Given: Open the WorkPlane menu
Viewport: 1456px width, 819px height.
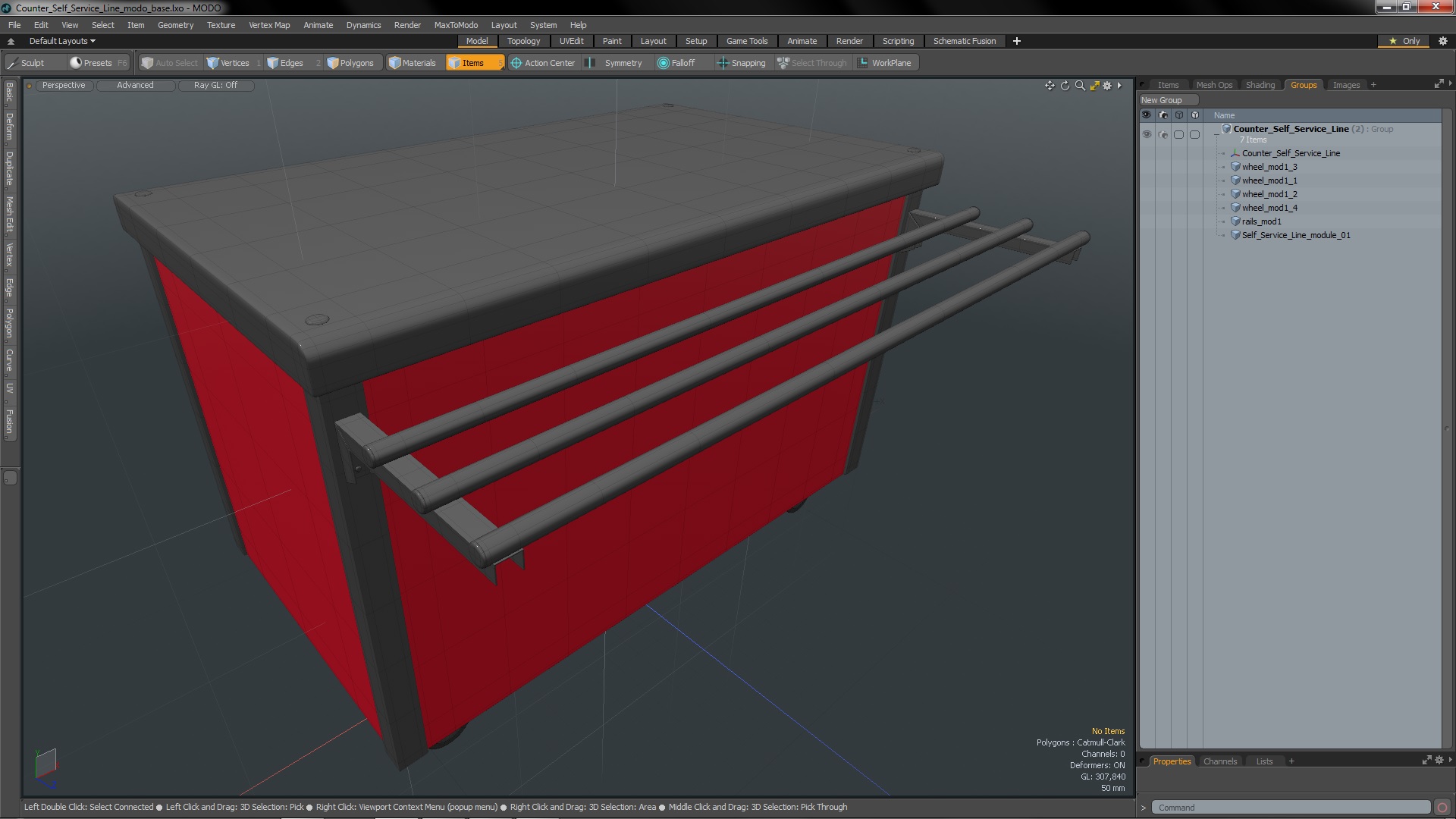Looking at the screenshot, I should click(x=886, y=63).
